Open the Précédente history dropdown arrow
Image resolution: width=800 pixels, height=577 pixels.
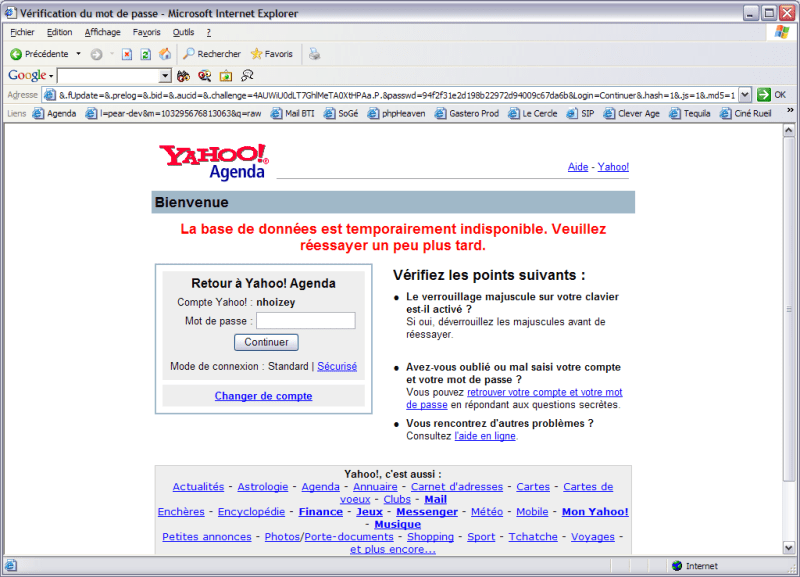79,54
